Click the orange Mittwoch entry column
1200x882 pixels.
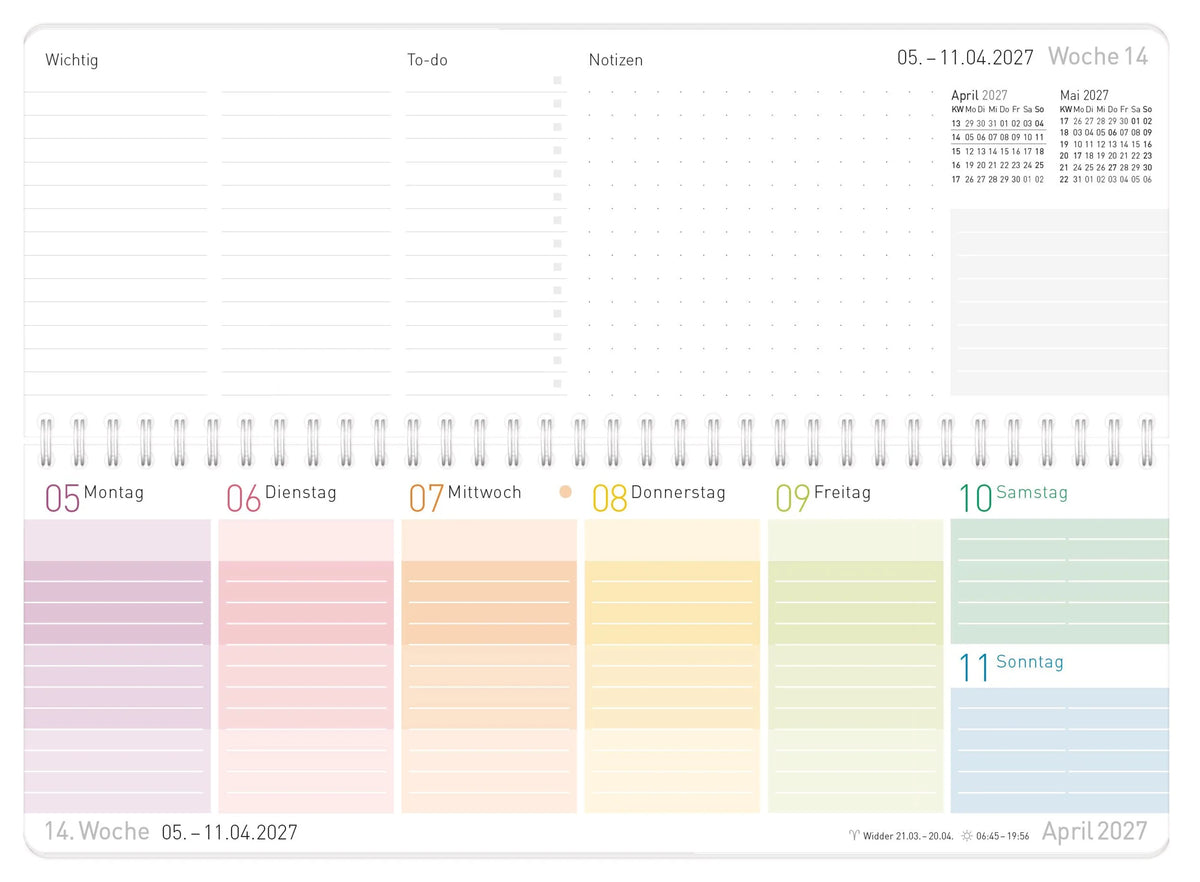[489, 666]
